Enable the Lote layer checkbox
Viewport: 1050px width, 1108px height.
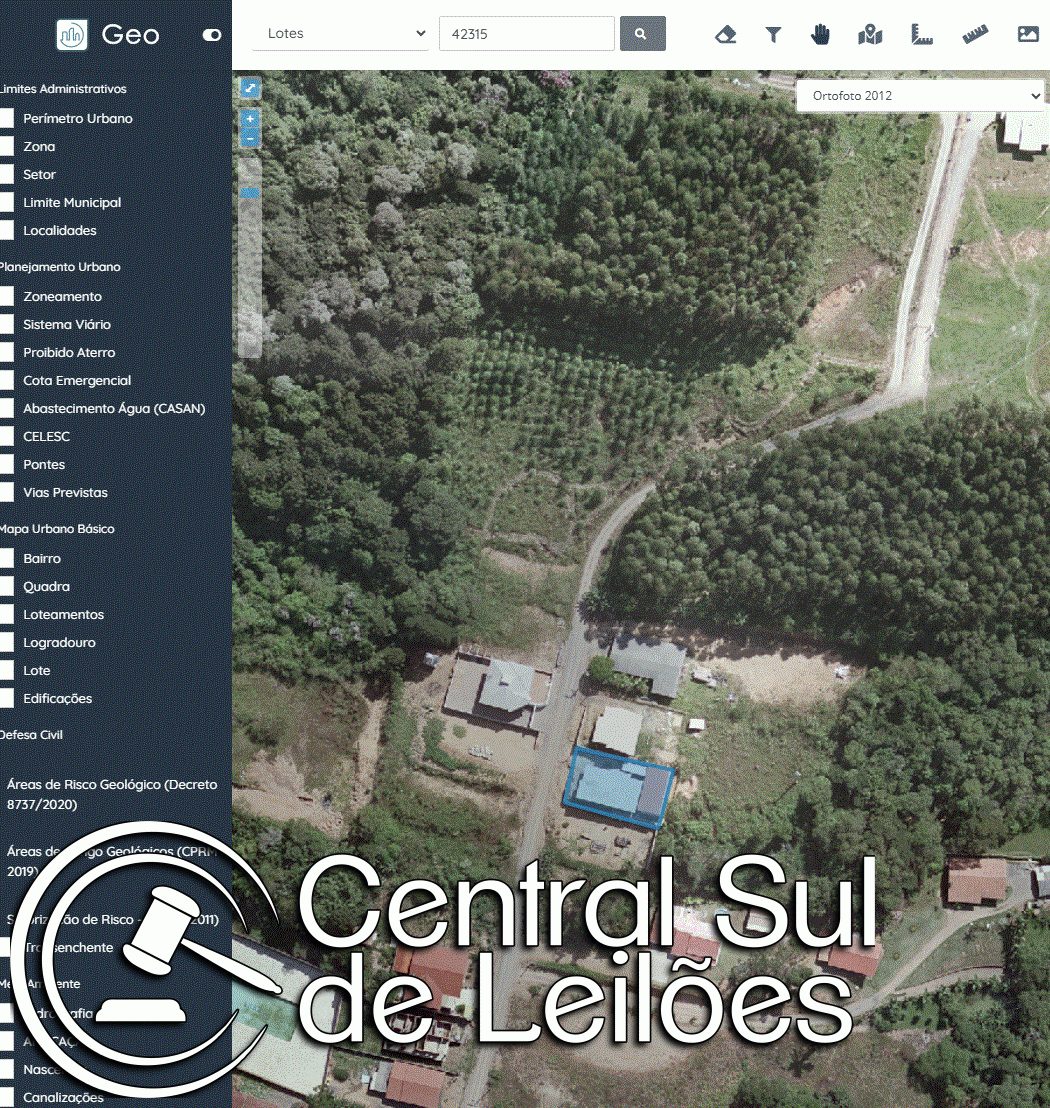tap(6, 671)
